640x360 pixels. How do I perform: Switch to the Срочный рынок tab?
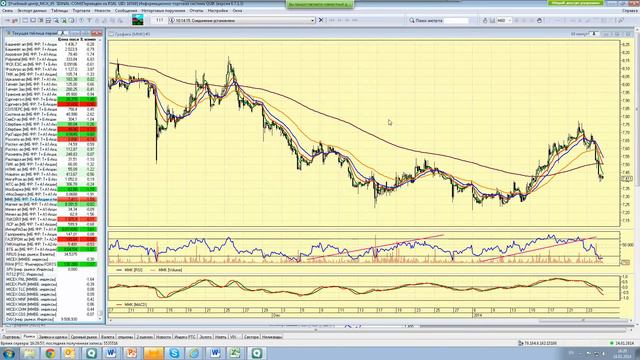click(84, 337)
